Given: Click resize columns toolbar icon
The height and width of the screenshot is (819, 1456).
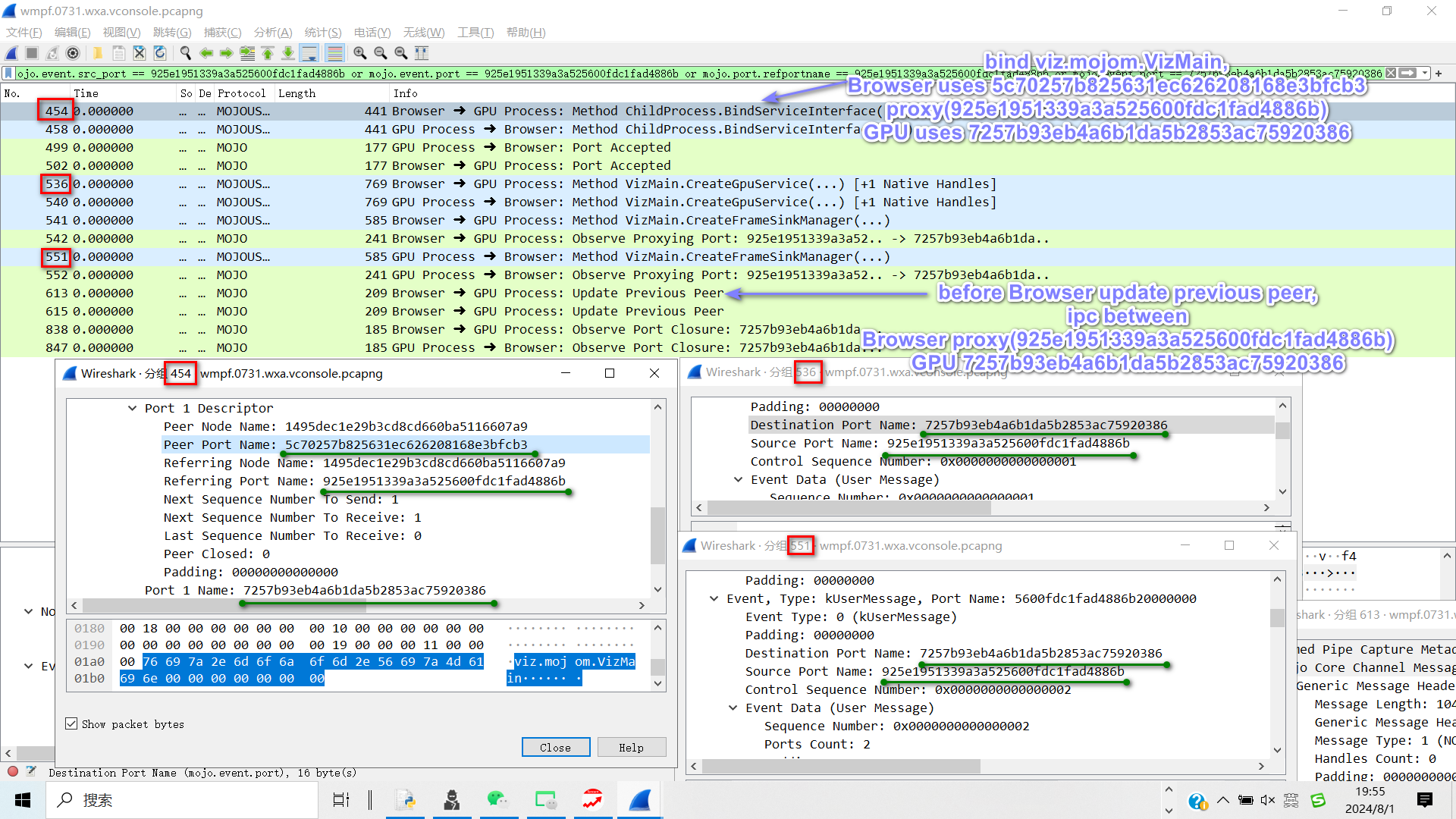Looking at the screenshot, I should [422, 53].
